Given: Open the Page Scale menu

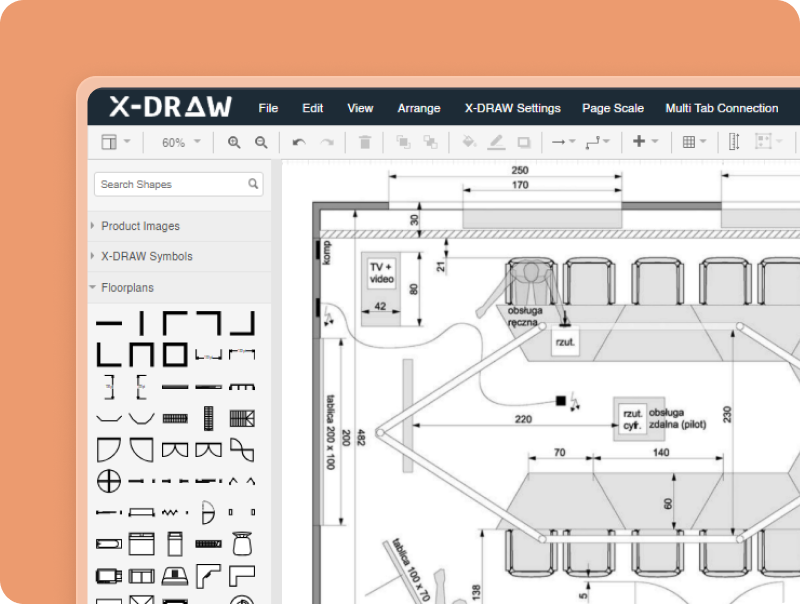Looking at the screenshot, I should 613,108.
